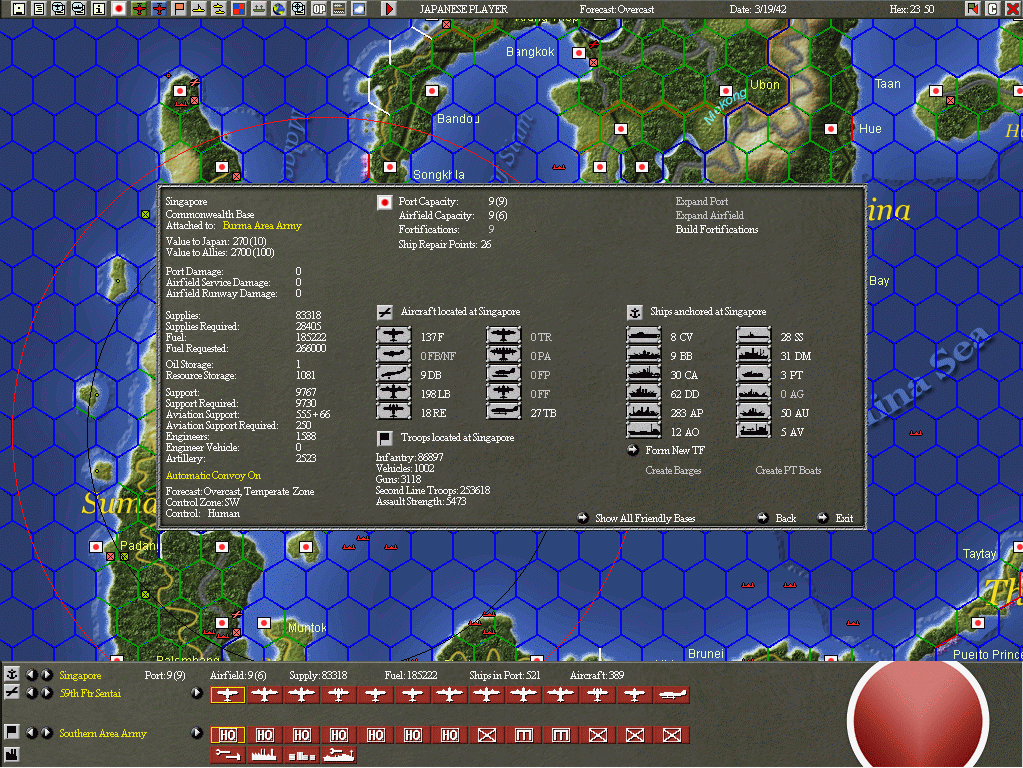Select the 12 AO oiler ship icon
This screenshot has height=768, width=1023.
tap(643, 431)
